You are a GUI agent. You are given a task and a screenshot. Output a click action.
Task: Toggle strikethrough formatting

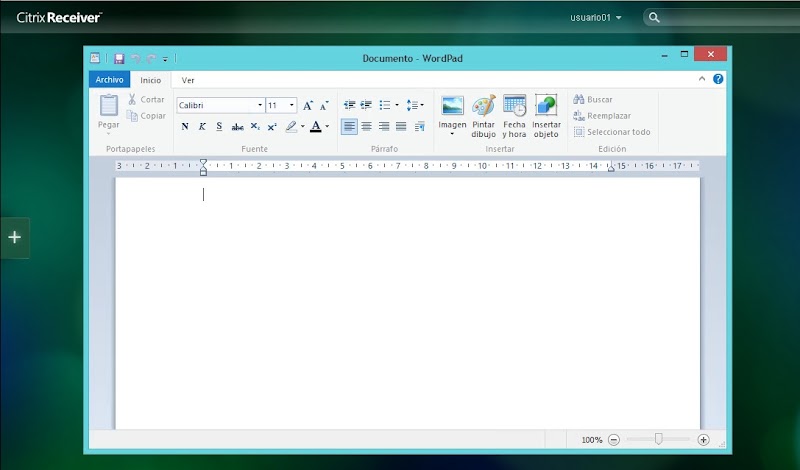click(x=237, y=127)
